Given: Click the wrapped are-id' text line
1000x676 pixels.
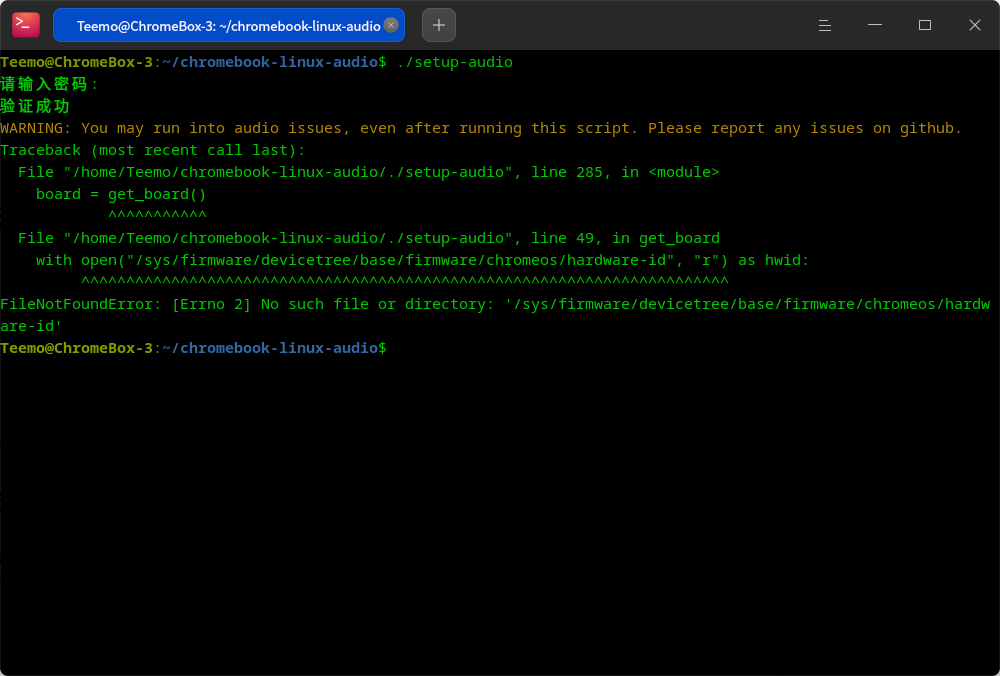Looking at the screenshot, I should [x=31, y=326].
